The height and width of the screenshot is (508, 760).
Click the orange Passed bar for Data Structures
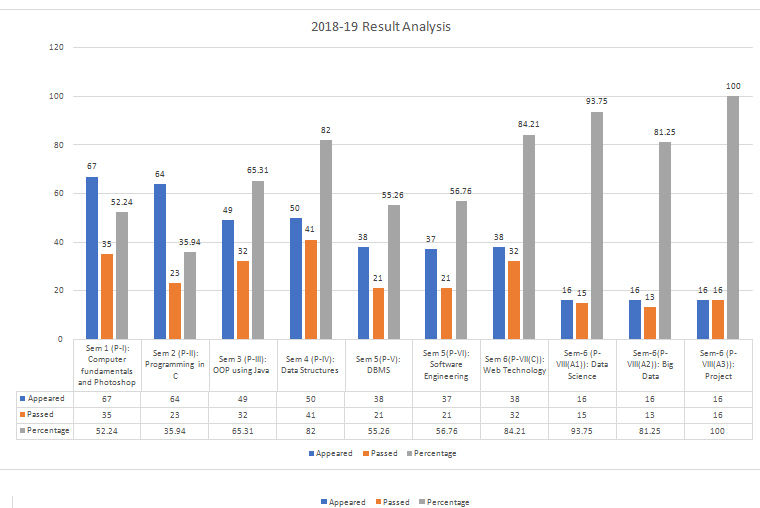pyautogui.click(x=311, y=289)
